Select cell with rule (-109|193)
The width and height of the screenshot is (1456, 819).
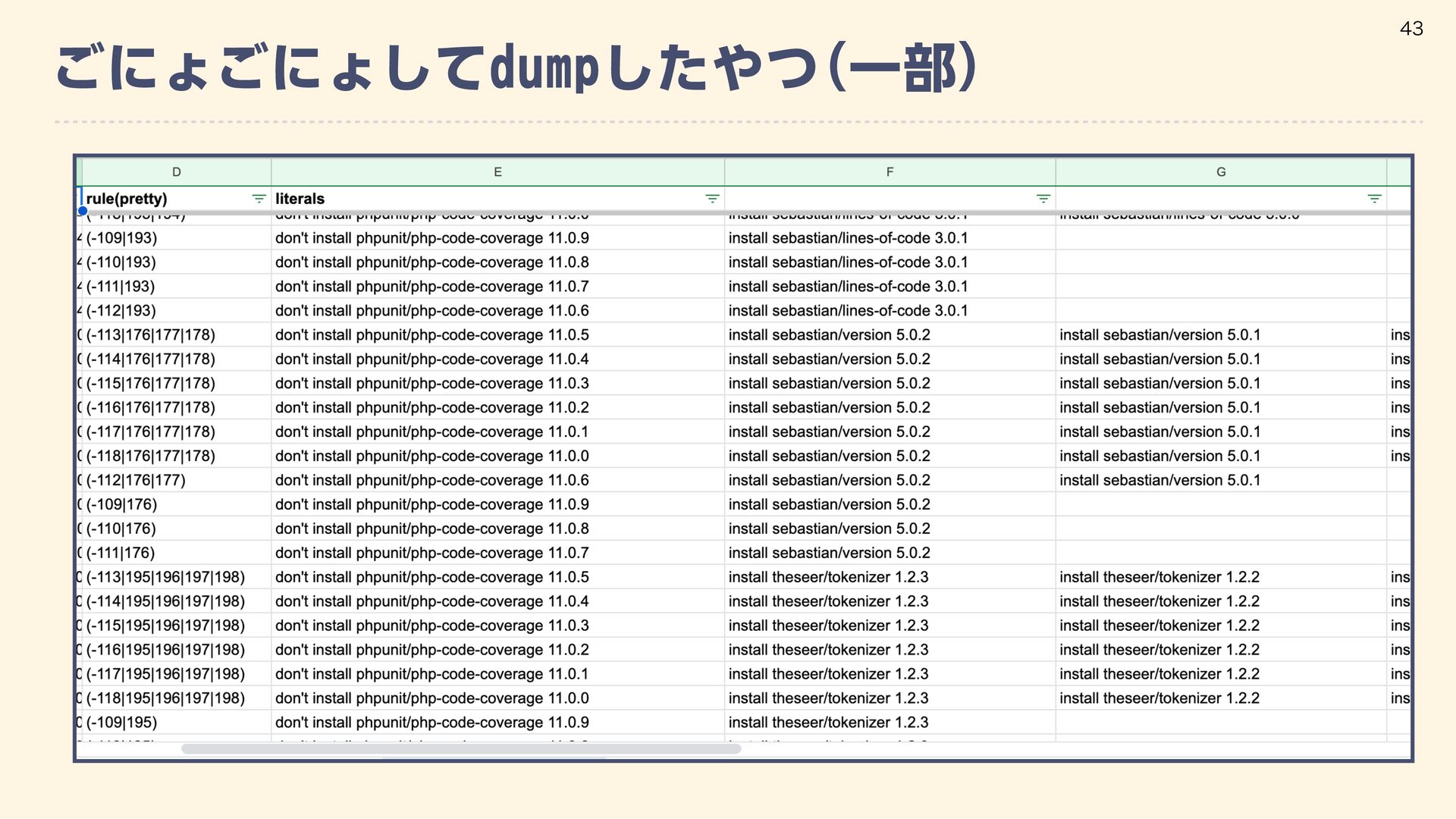pos(176,238)
